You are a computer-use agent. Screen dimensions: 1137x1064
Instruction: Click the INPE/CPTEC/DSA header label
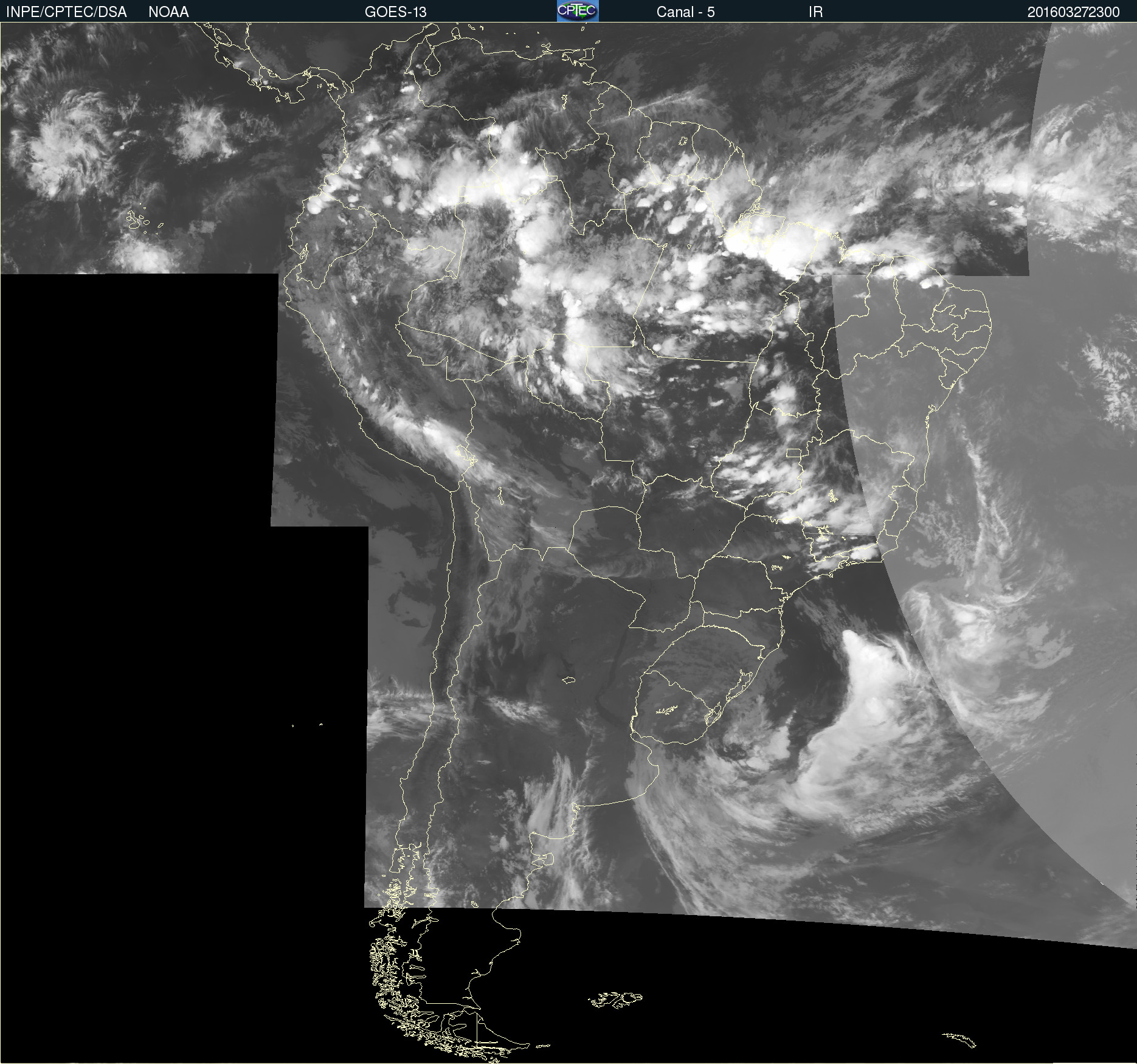pos(66,12)
